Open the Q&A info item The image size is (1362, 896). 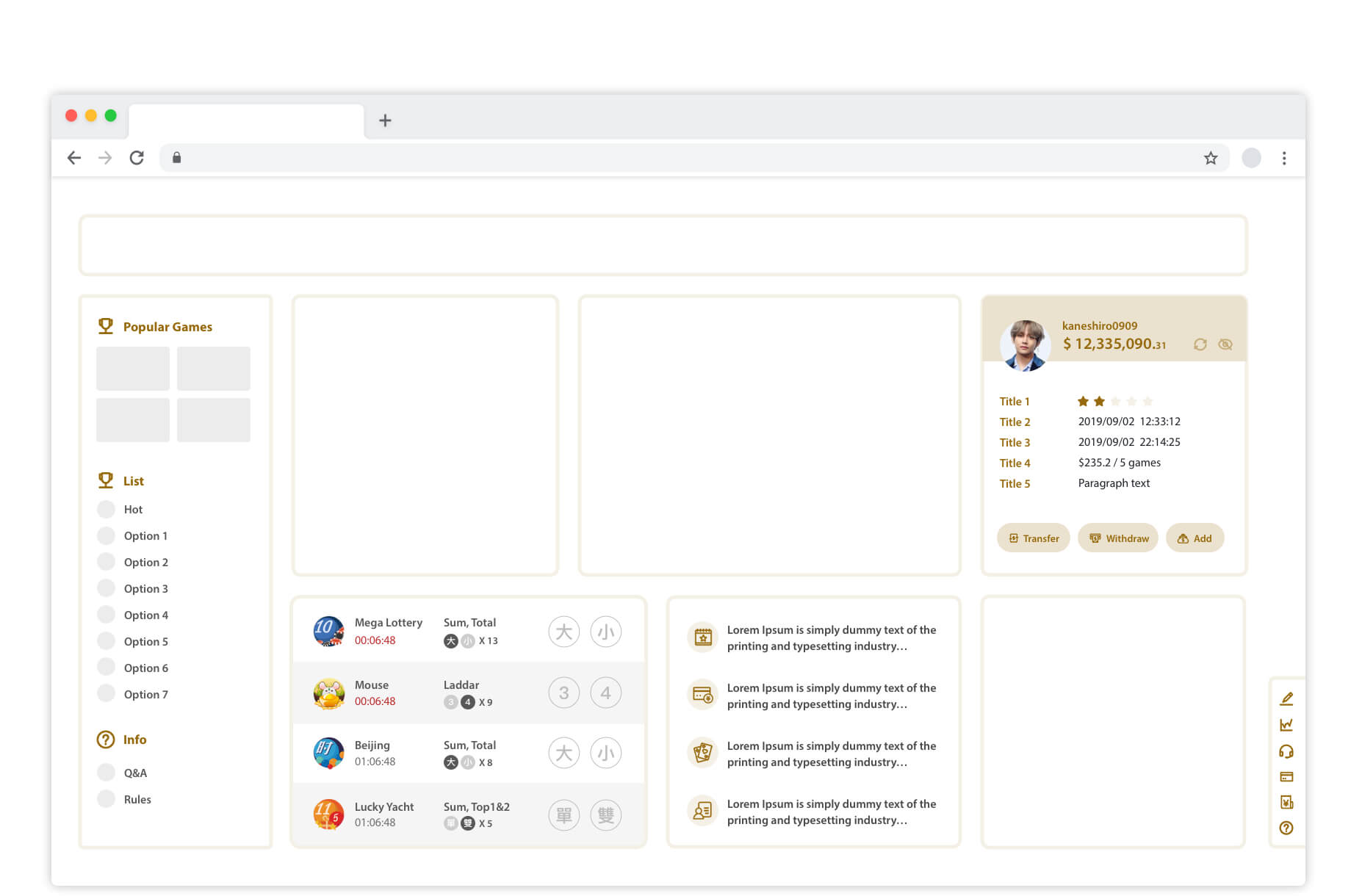point(122,773)
